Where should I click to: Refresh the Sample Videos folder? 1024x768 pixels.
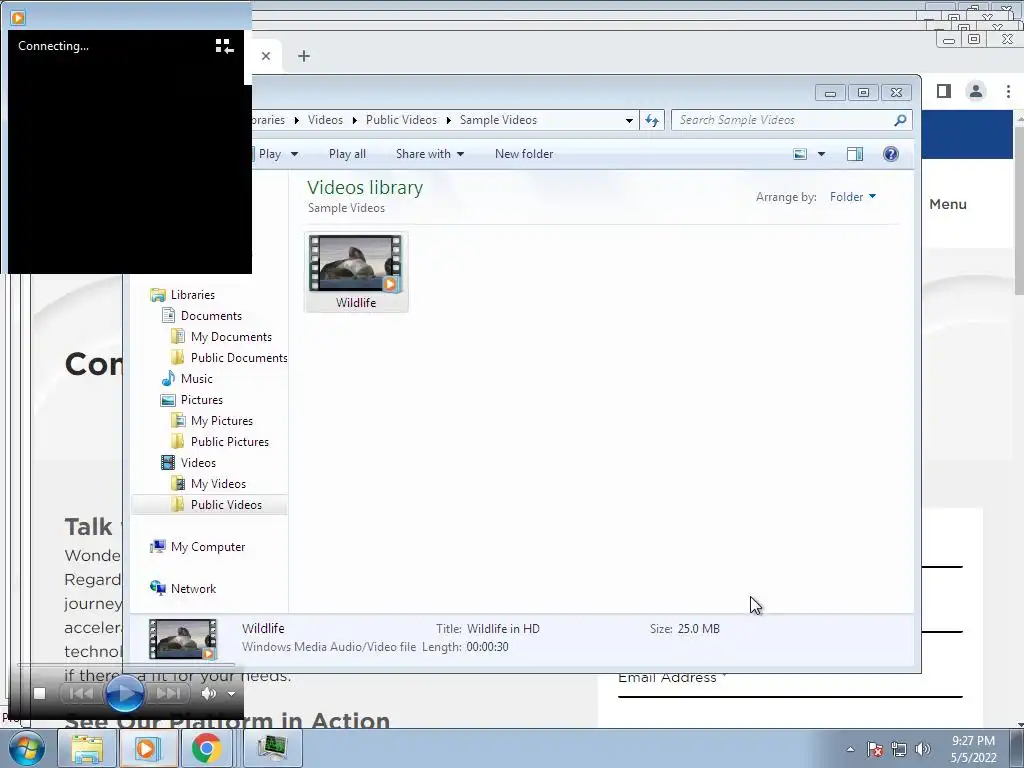pyautogui.click(x=652, y=120)
